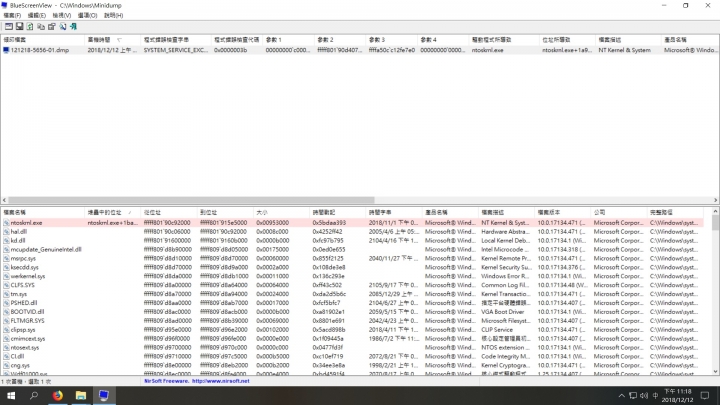Select the 121218-5656-01.dmp dump row
This screenshot has width=720, height=405.
click(x=360, y=50)
